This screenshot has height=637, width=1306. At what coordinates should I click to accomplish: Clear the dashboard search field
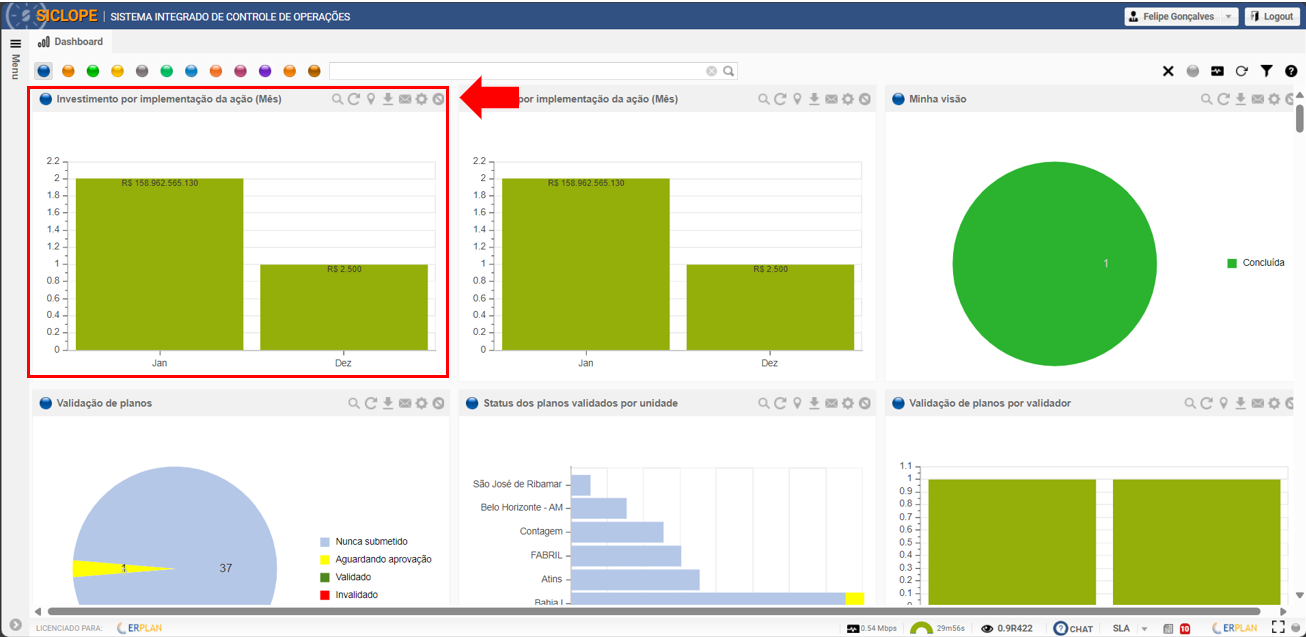pyautogui.click(x=712, y=71)
